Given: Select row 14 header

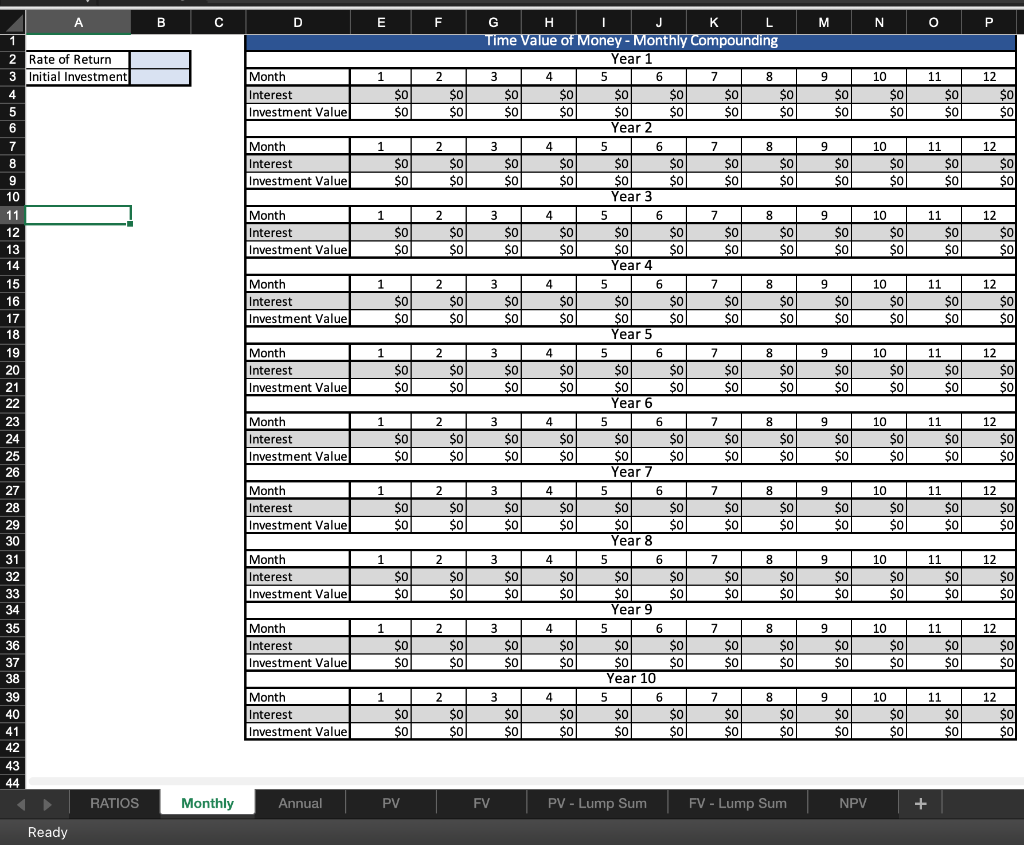Looking at the screenshot, I should tap(12, 266).
